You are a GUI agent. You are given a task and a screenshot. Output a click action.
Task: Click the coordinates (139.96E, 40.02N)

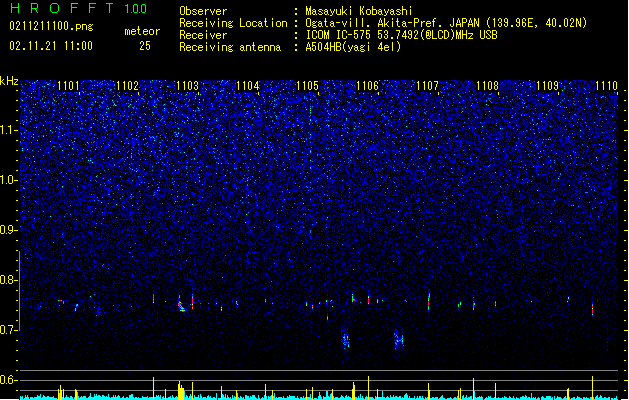click(536, 23)
